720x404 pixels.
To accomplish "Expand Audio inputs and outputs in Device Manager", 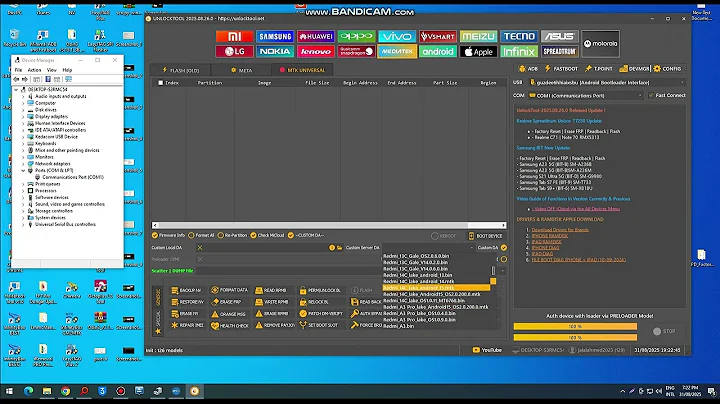I will tap(23, 96).
